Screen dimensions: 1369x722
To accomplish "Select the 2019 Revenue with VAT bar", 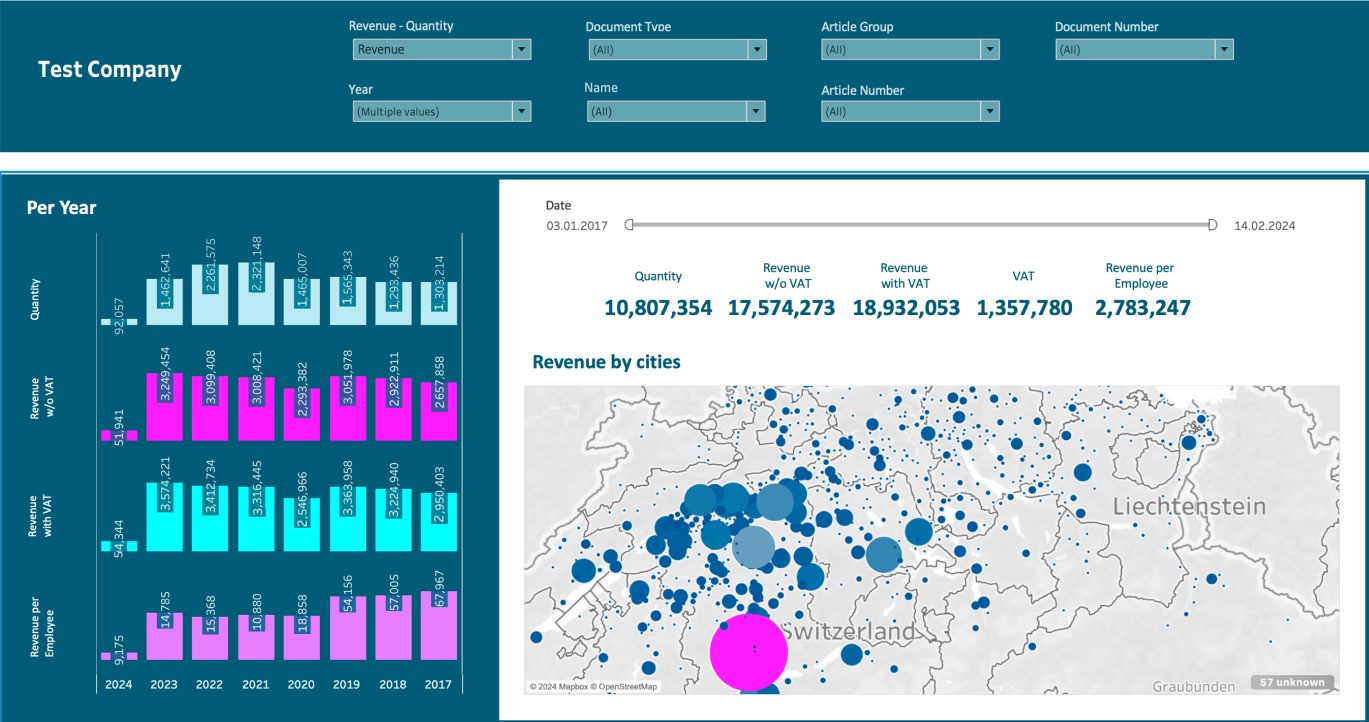I will click(x=347, y=519).
